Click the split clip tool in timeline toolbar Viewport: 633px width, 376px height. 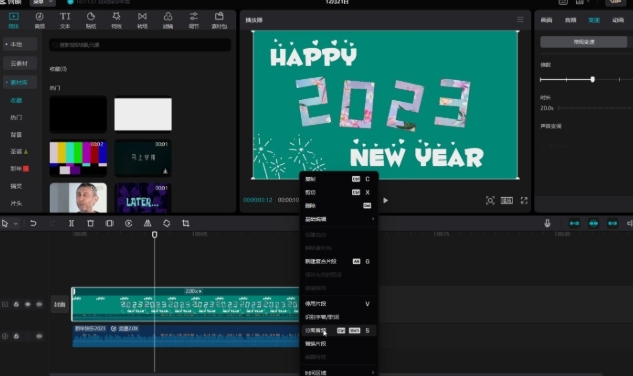point(71,223)
